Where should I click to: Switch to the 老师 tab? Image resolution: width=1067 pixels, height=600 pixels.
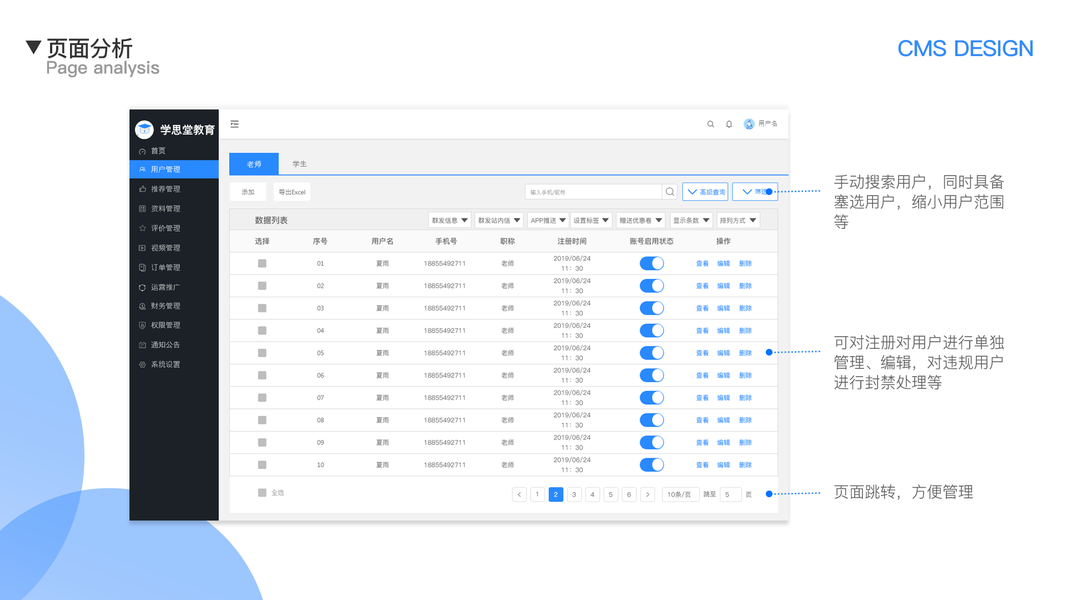click(x=254, y=164)
